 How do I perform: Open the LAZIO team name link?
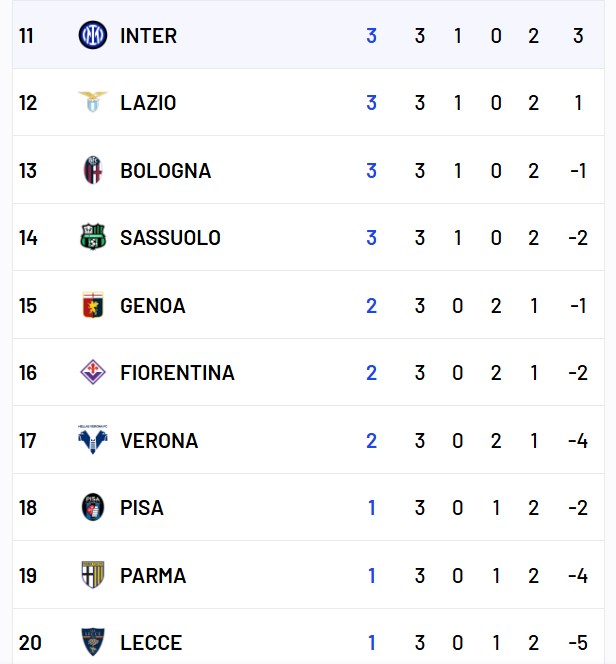coord(148,103)
